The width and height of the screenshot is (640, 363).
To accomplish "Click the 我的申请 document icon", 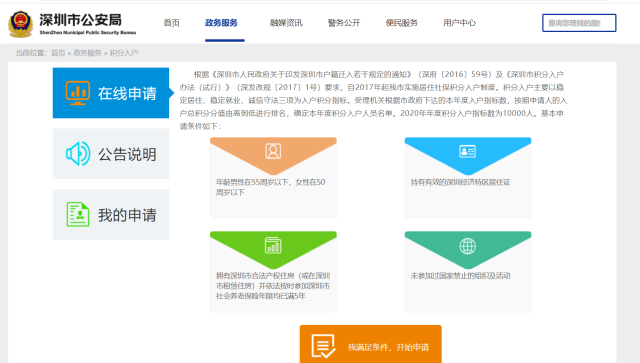I will [x=78, y=214].
